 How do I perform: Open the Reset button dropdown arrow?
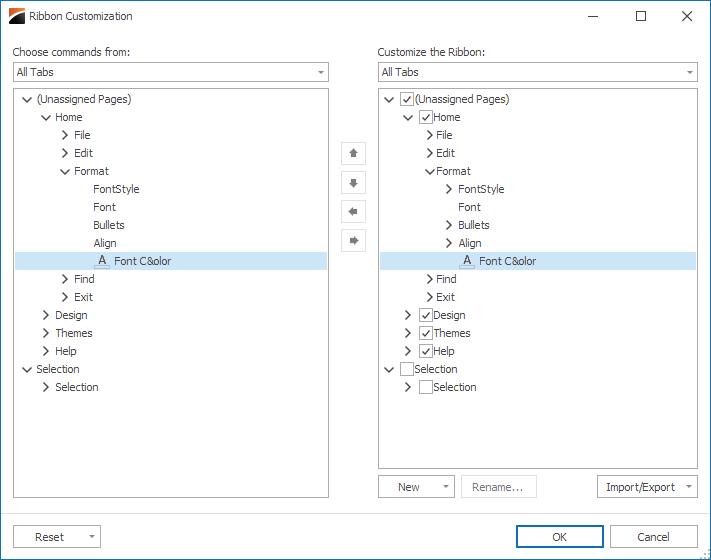point(92,537)
